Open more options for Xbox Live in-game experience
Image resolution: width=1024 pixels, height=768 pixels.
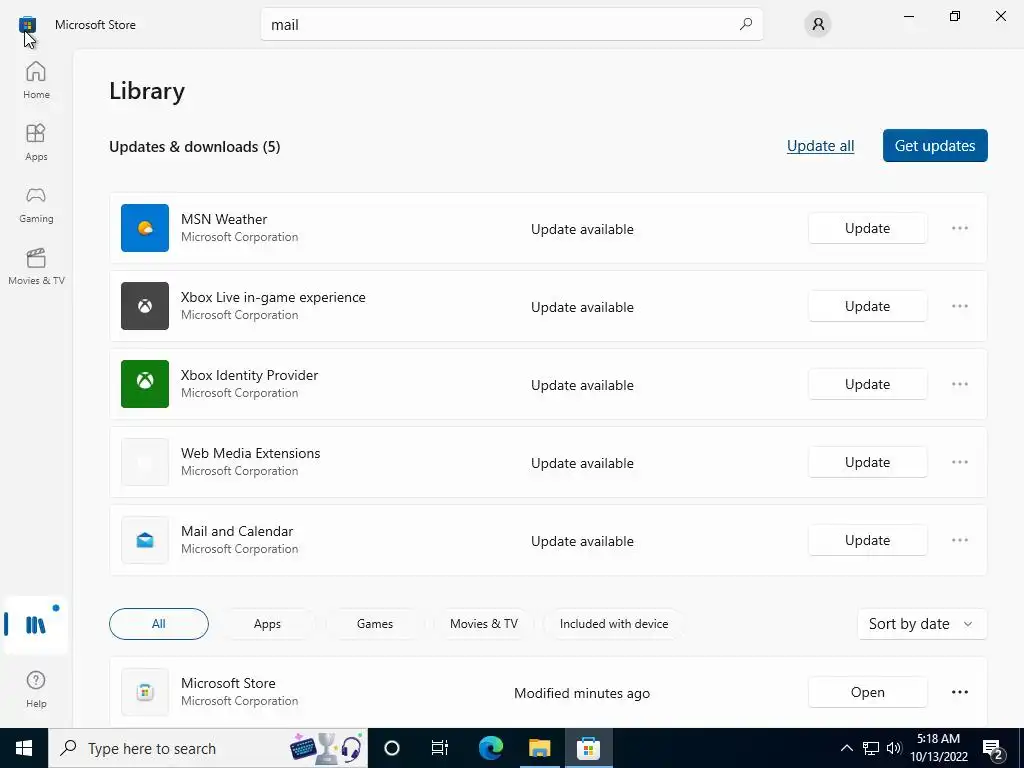point(960,306)
